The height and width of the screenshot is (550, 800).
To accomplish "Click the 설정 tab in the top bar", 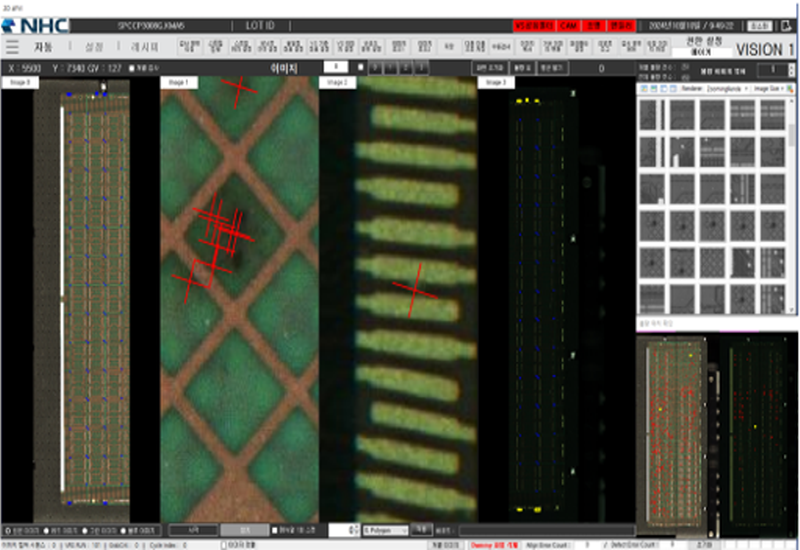I will point(94,46).
